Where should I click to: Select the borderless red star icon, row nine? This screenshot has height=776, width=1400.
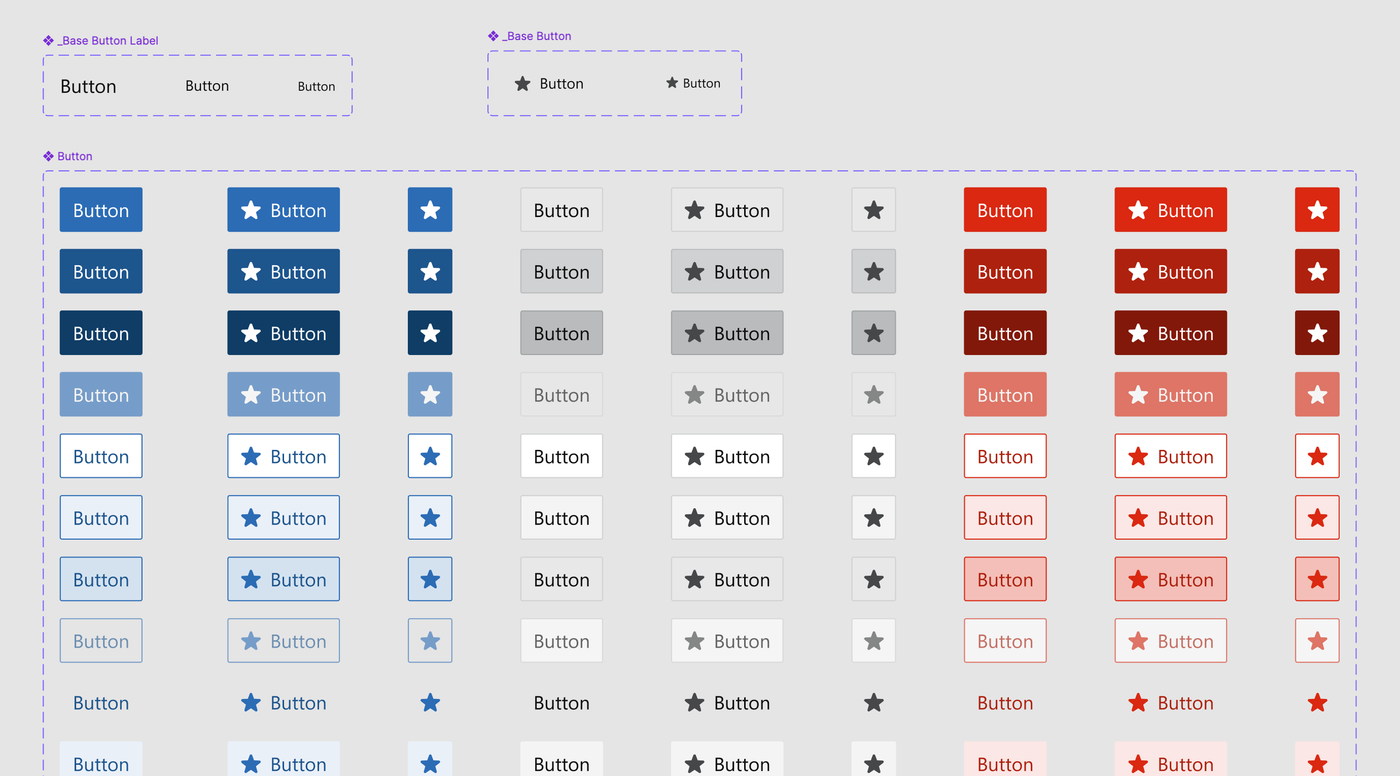(x=1317, y=702)
